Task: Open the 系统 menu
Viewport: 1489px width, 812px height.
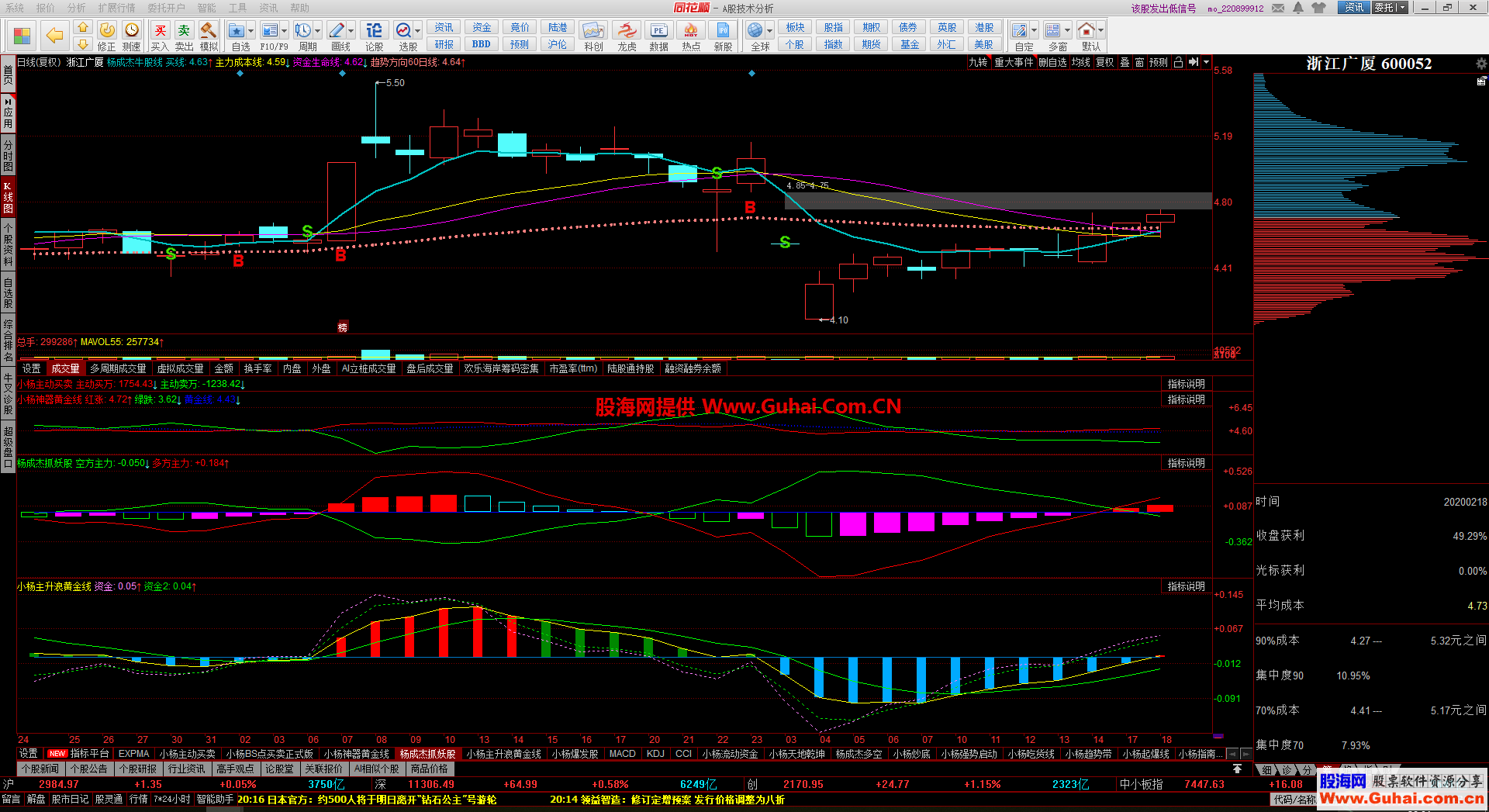Action: 15,8
